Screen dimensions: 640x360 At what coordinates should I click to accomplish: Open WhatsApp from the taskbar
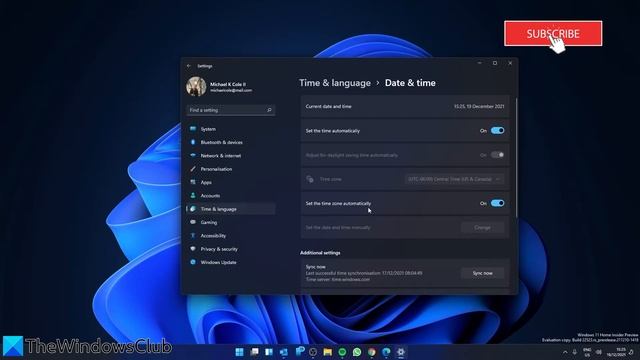tap(357, 352)
